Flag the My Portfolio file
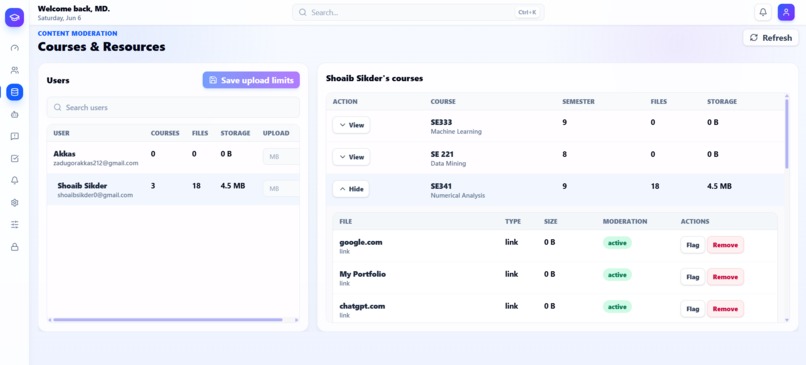Screen dimensions: 806x365 [692, 277]
